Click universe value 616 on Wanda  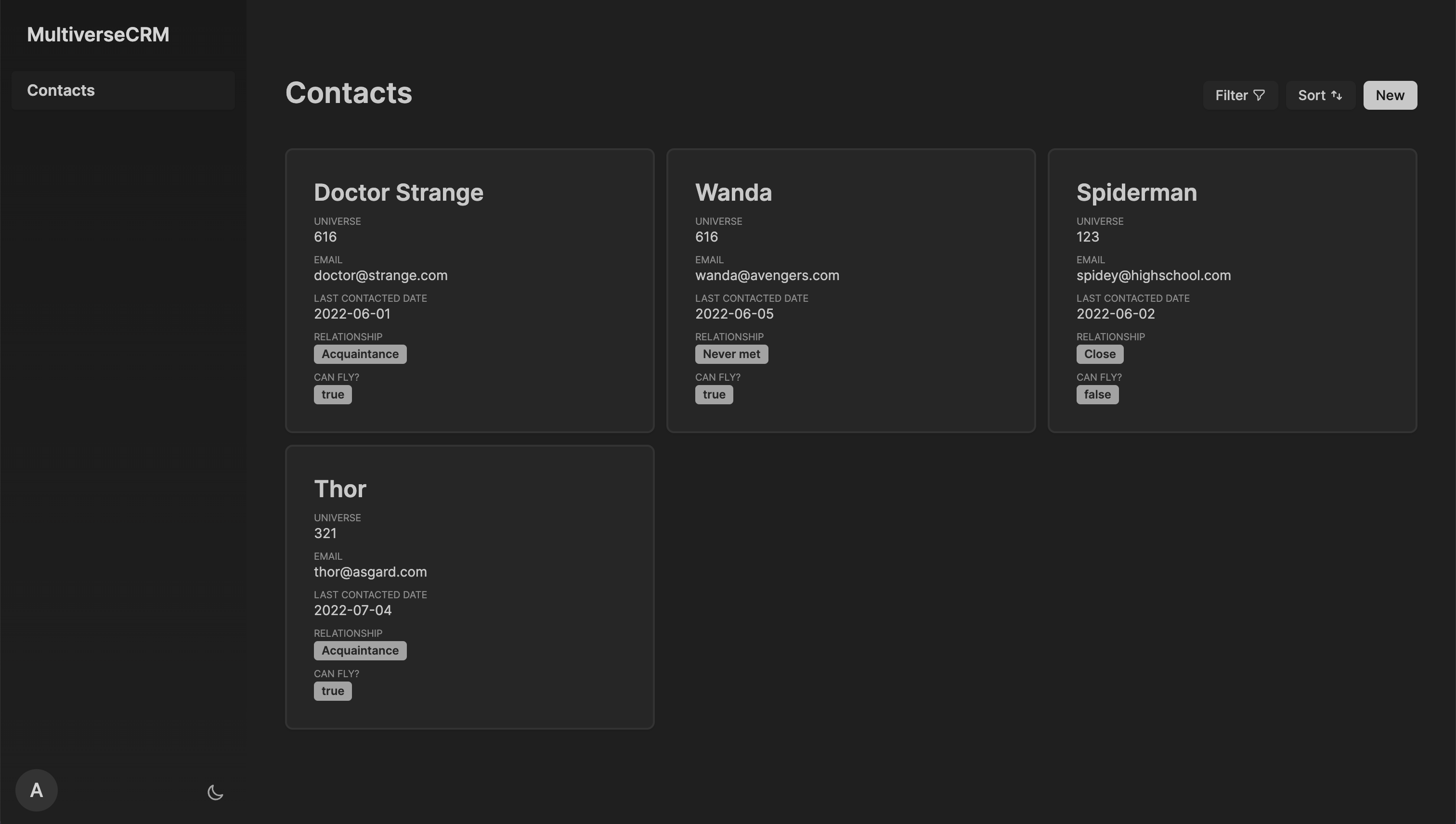pos(706,237)
